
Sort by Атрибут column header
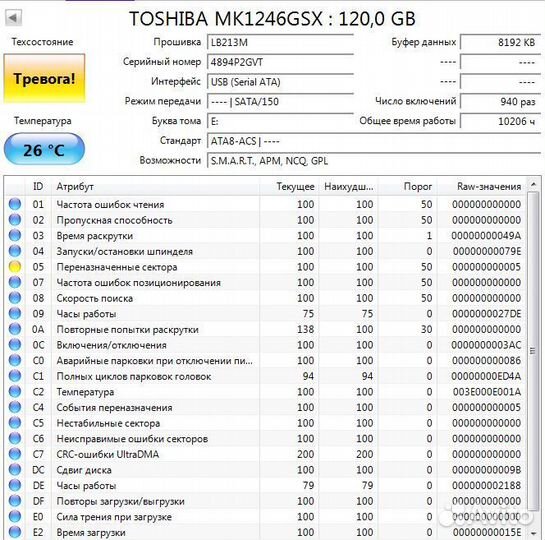(x=155, y=187)
